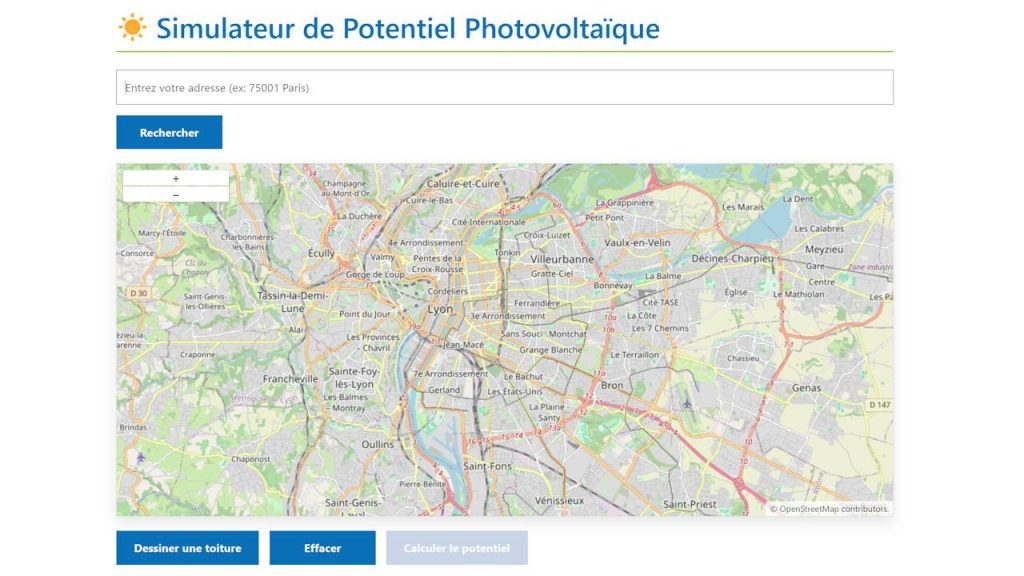Image resolution: width=1024 pixels, height=576 pixels.
Task: Zoom out with the map minus button
Action: 176,195
